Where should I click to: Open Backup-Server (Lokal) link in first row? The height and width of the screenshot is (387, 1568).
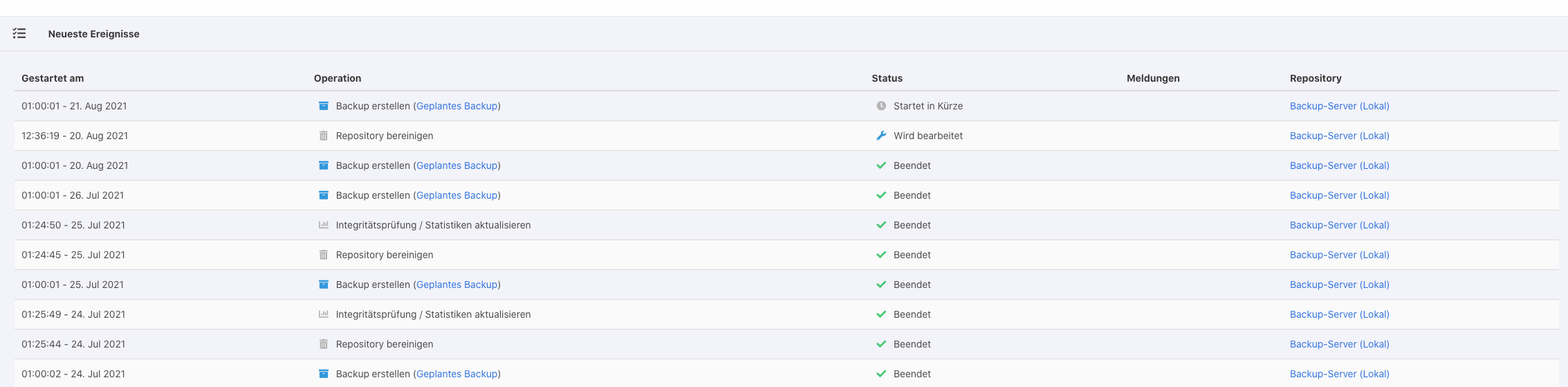[1339, 106]
